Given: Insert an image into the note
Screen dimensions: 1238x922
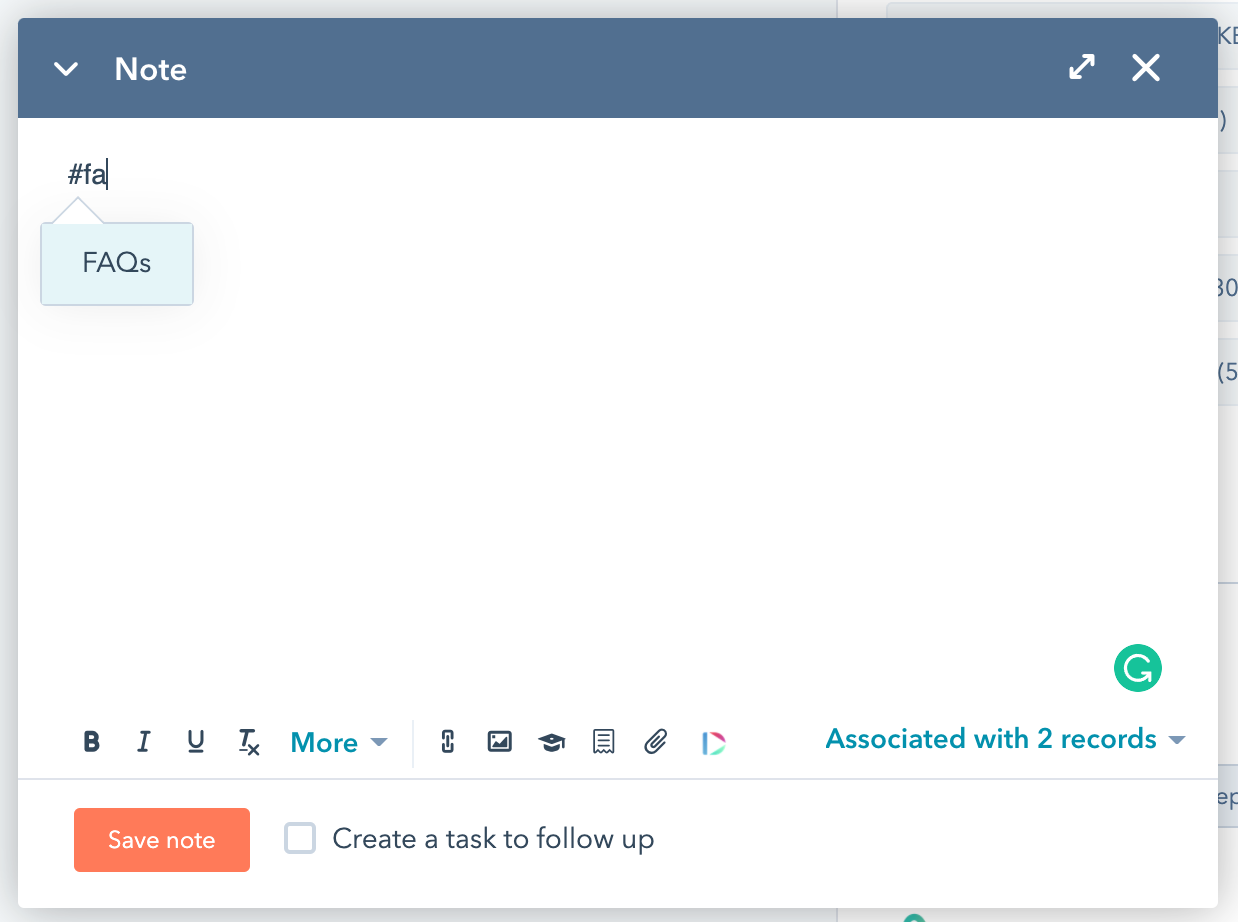Looking at the screenshot, I should coord(499,742).
